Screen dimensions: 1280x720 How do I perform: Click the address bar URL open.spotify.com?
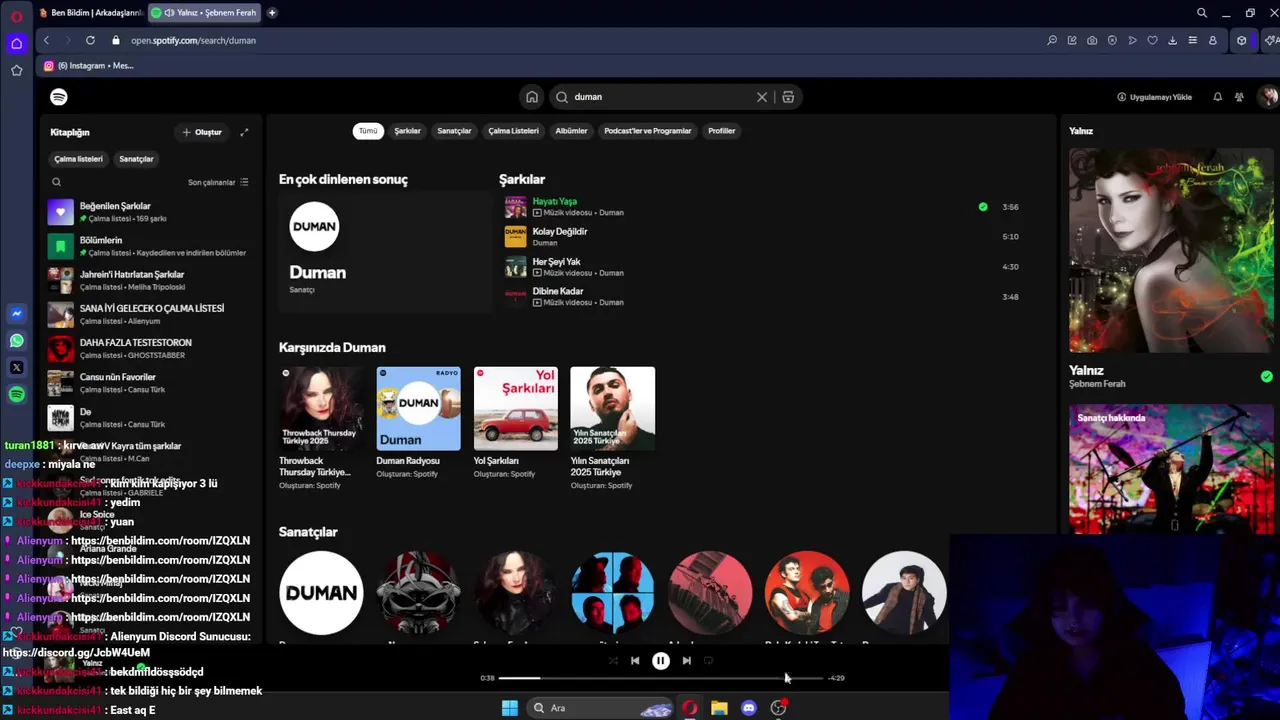193,41
